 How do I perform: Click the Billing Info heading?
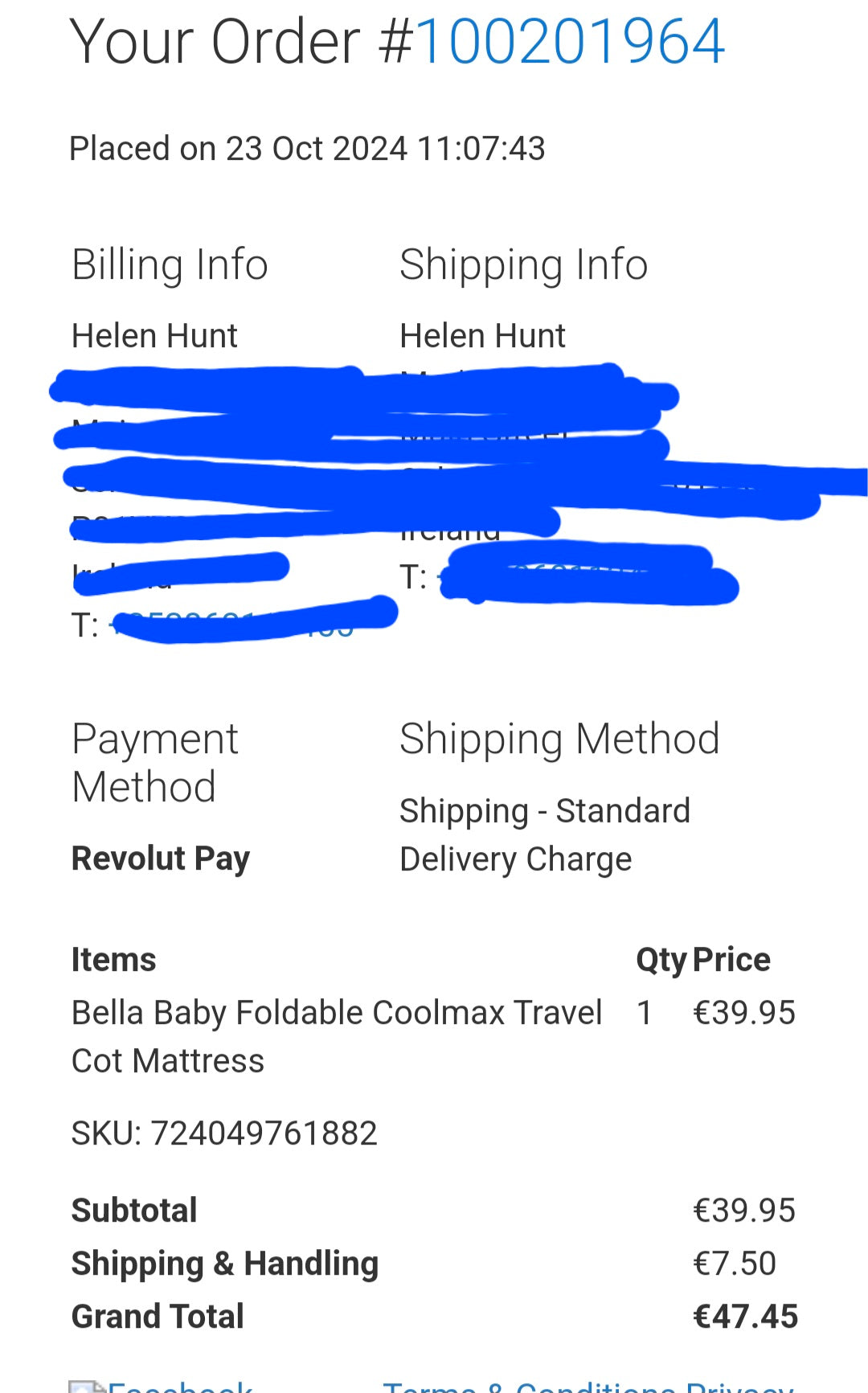(x=170, y=265)
